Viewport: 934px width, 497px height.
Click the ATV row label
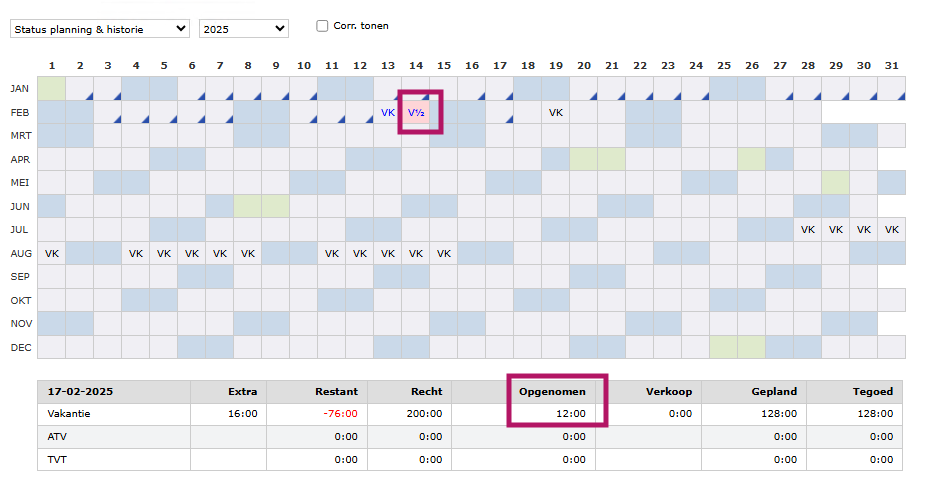[56, 436]
